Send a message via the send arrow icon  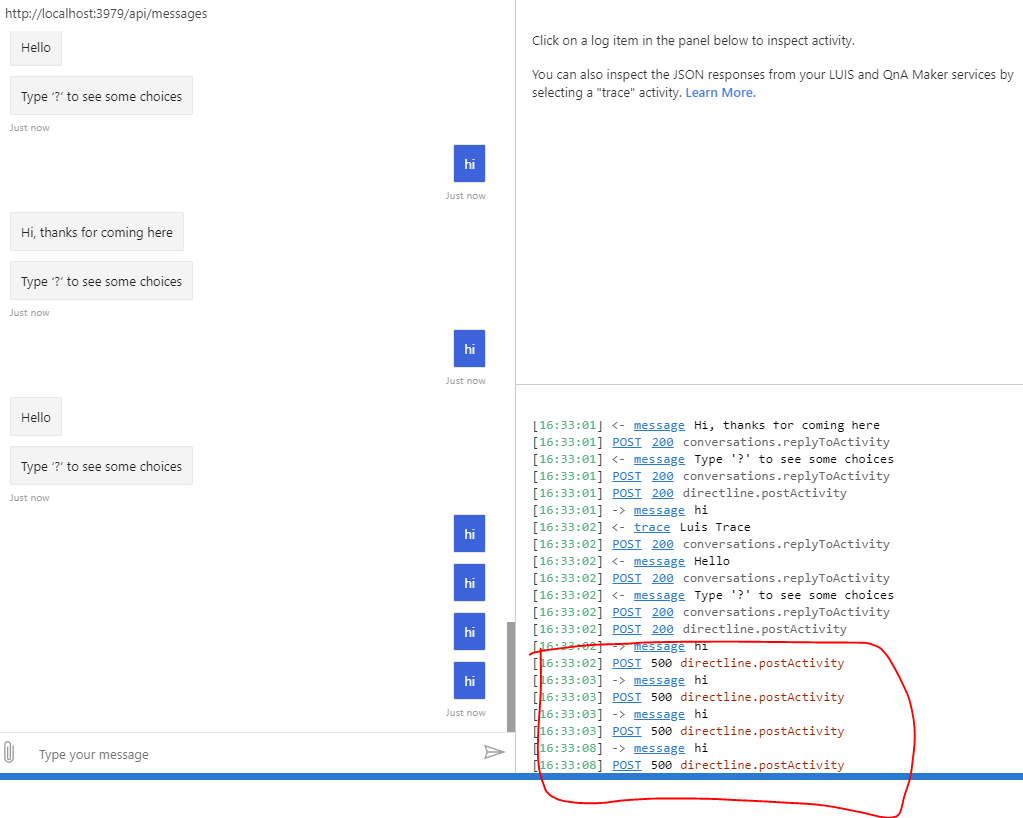494,751
